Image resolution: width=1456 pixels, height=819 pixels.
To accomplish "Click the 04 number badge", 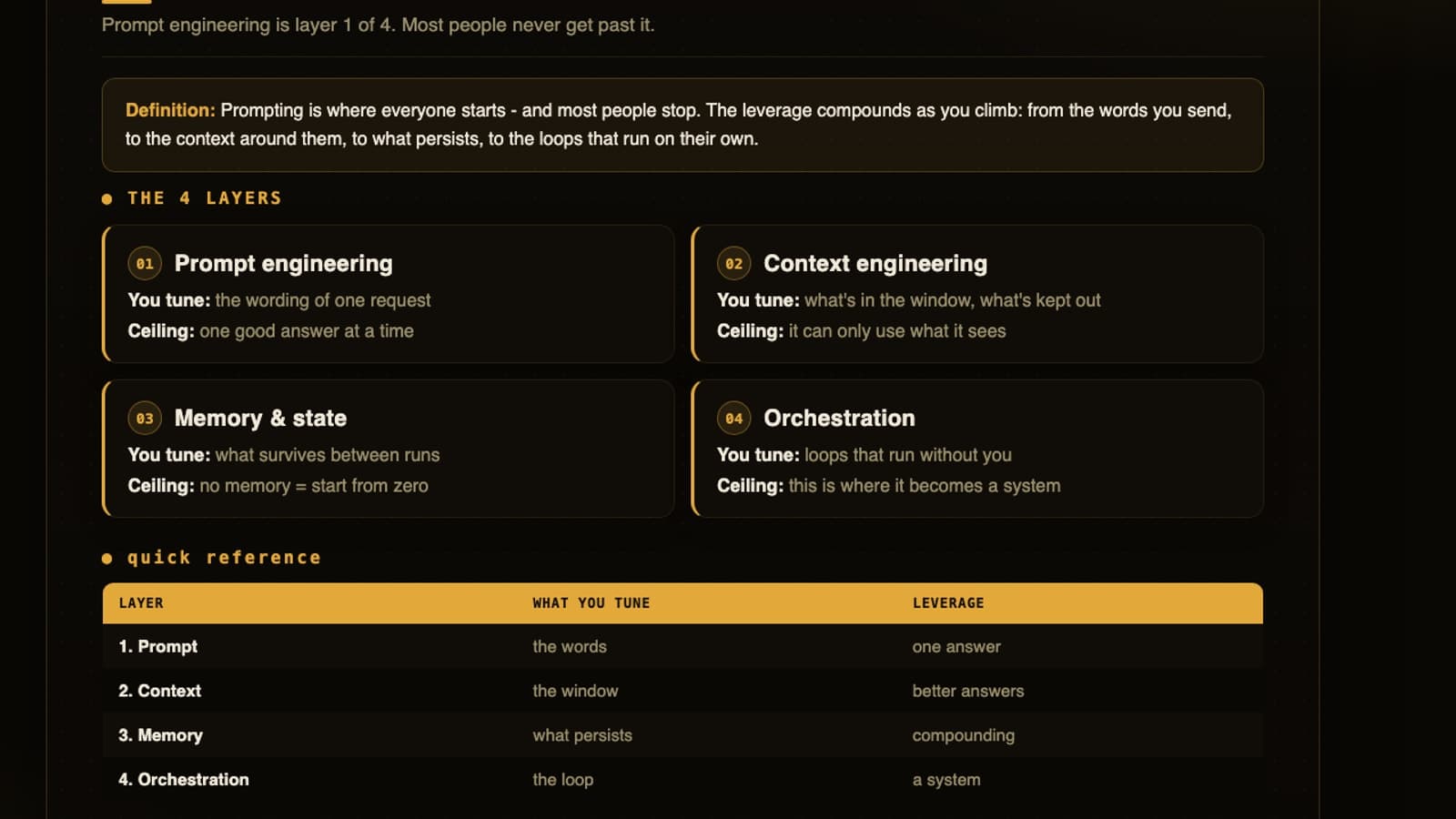I will [x=733, y=419].
